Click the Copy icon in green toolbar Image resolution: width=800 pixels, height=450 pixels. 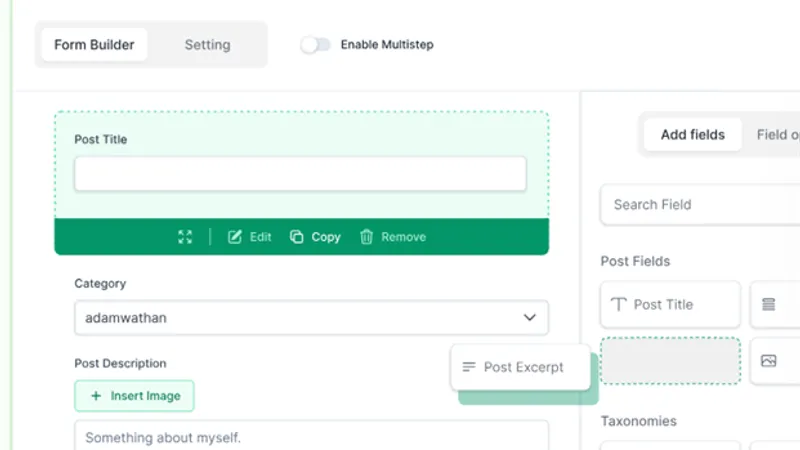click(x=296, y=237)
